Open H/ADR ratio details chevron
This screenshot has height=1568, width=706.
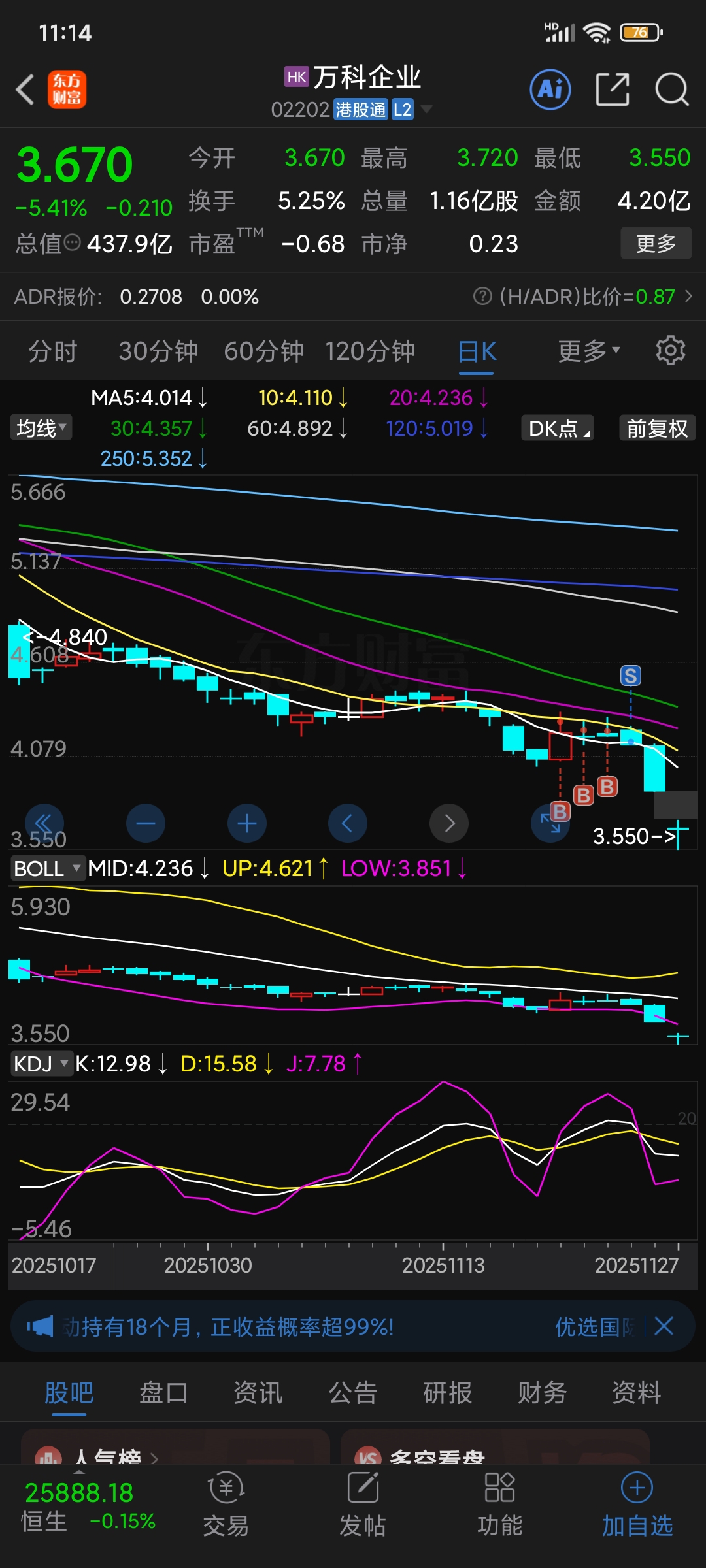point(688,297)
